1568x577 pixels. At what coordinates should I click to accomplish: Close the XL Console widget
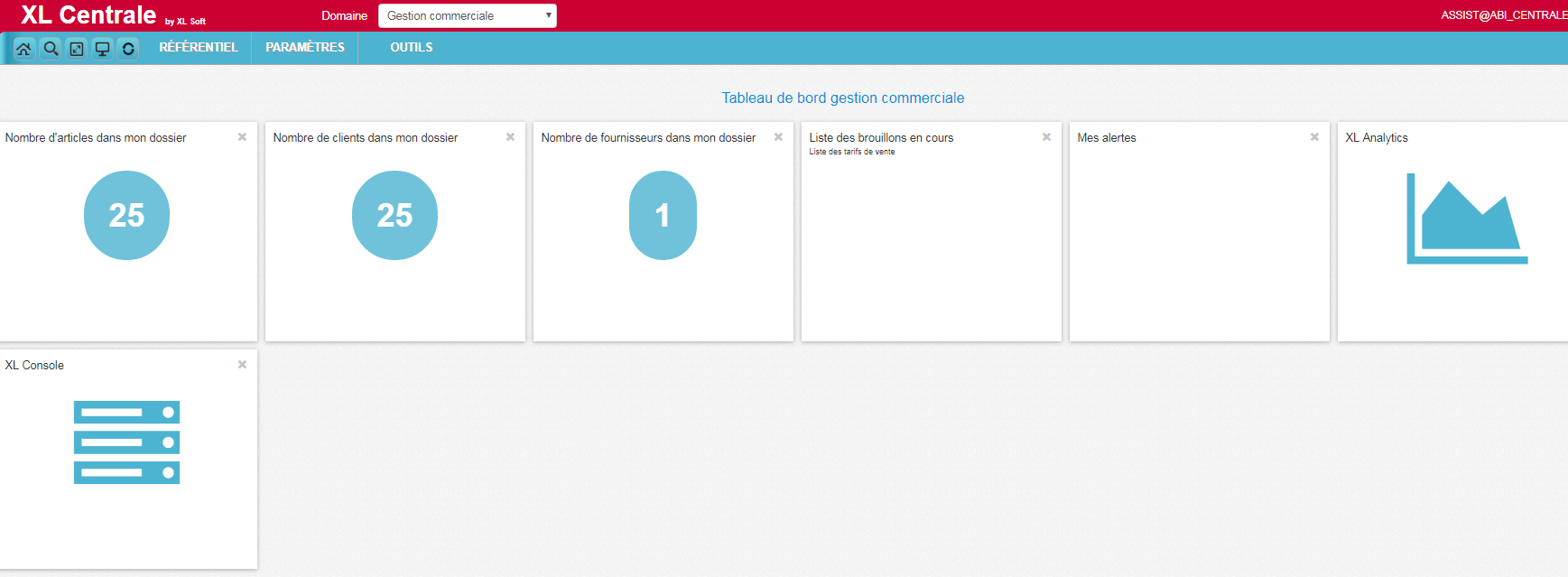242,365
